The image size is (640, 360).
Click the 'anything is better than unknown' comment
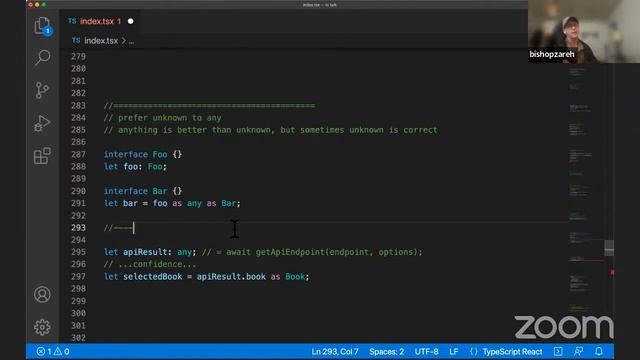click(x=270, y=130)
